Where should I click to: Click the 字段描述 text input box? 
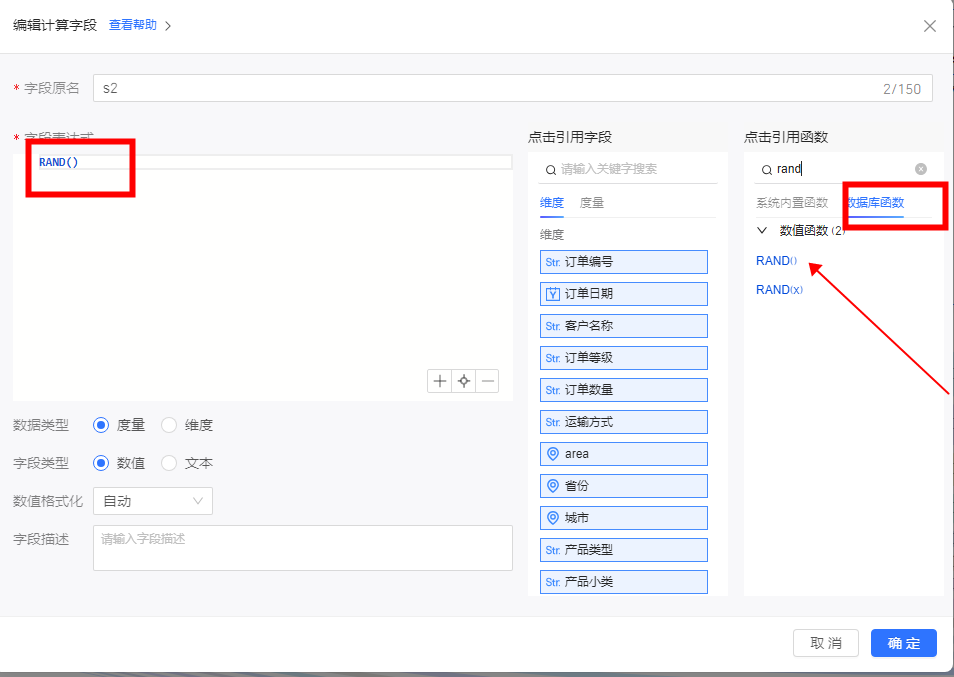pyautogui.click(x=302, y=548)
